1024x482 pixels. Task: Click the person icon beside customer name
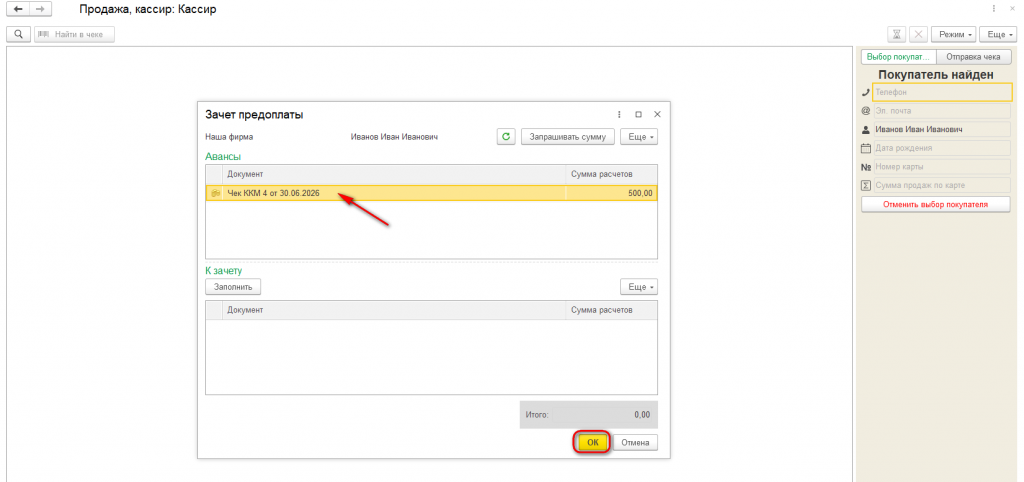tap(866, 130)
